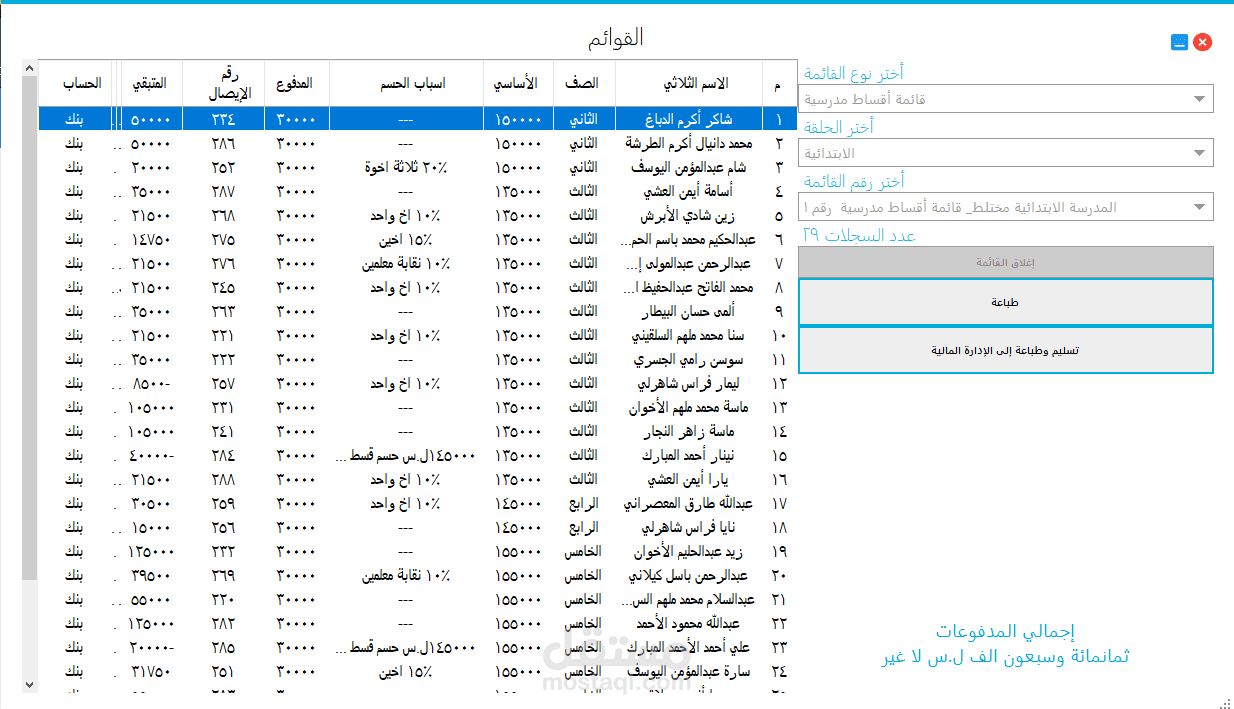Select the name عبدالرحمن باسل كيلاني

click(690, 575)
